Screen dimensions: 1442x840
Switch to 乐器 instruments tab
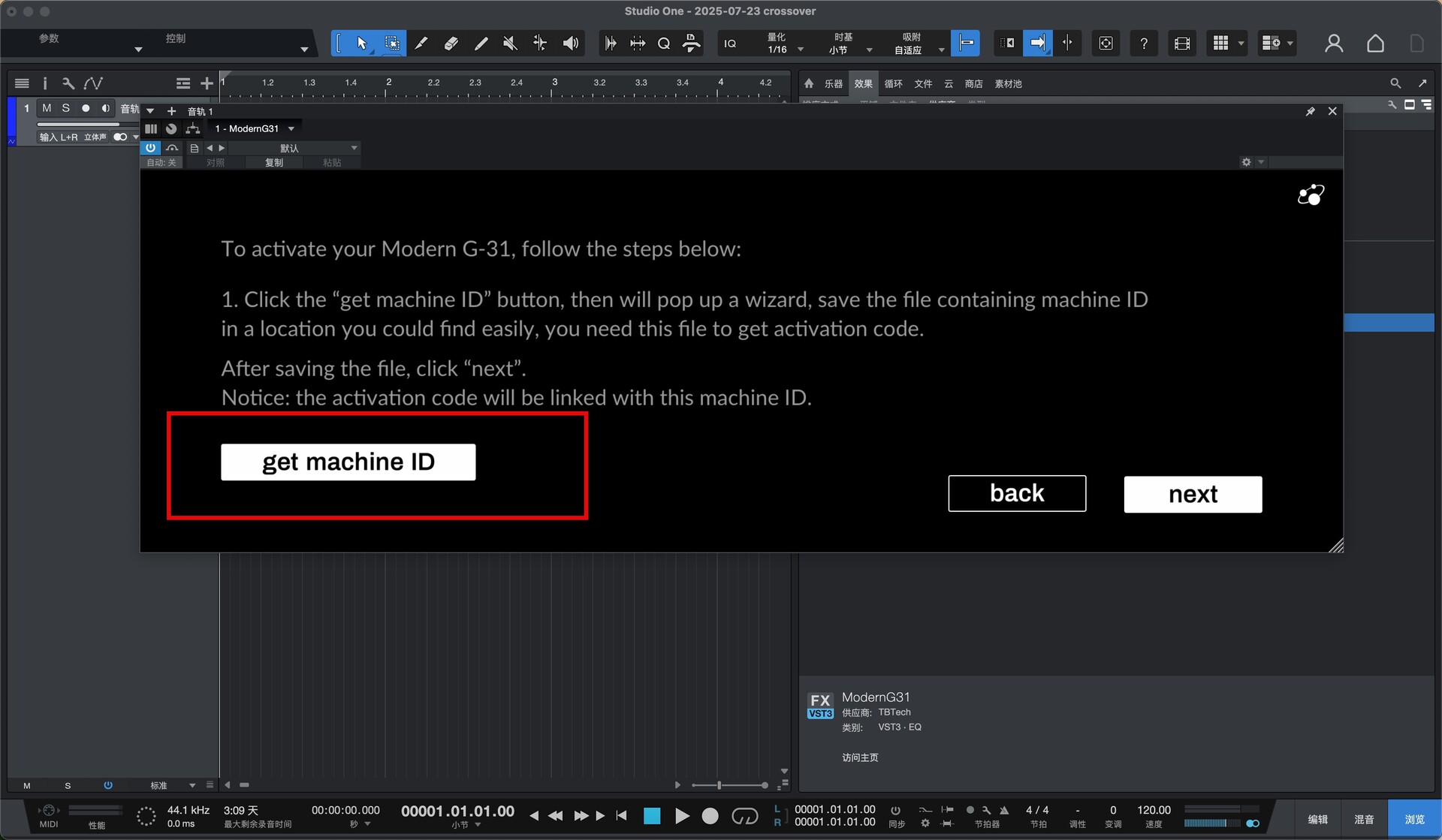(x=833, y=84)
